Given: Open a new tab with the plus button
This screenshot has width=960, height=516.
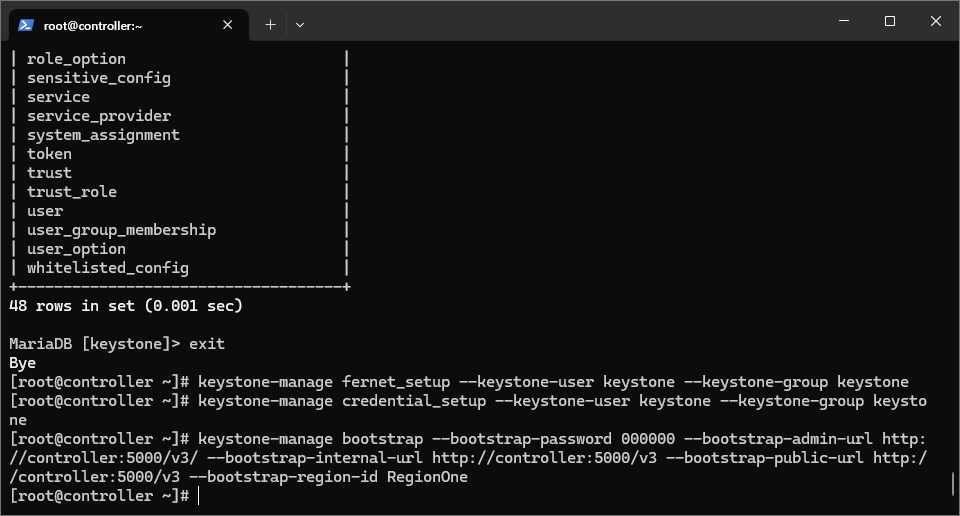Looking at the screenshot, I should (271, 25).
